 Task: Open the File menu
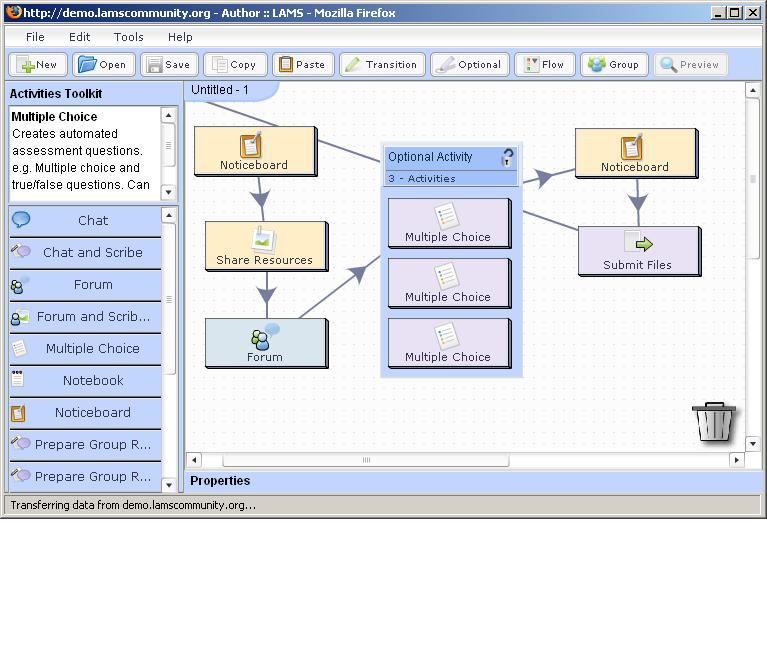tap(35, 37)
